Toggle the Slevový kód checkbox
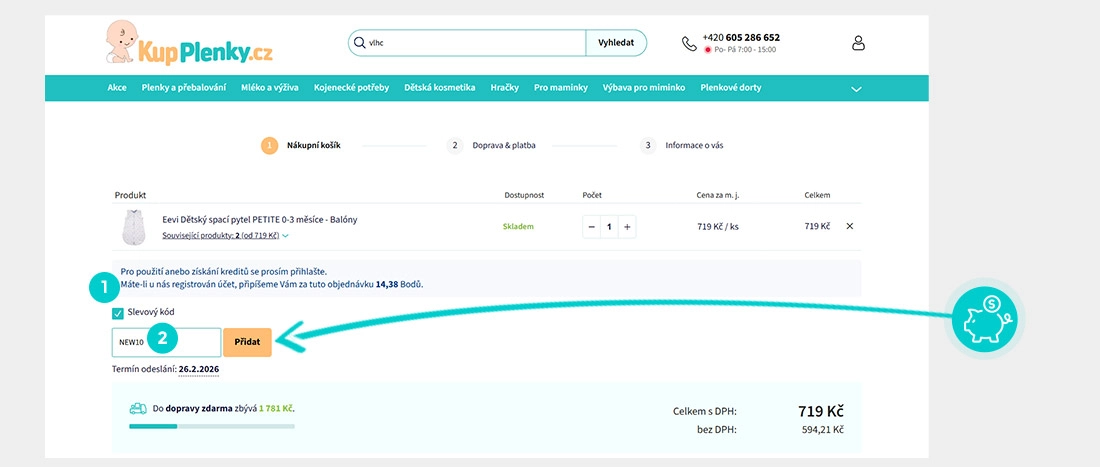This screenshot has height=467, width=1100. pyautogui.click(x=118, y=313)
